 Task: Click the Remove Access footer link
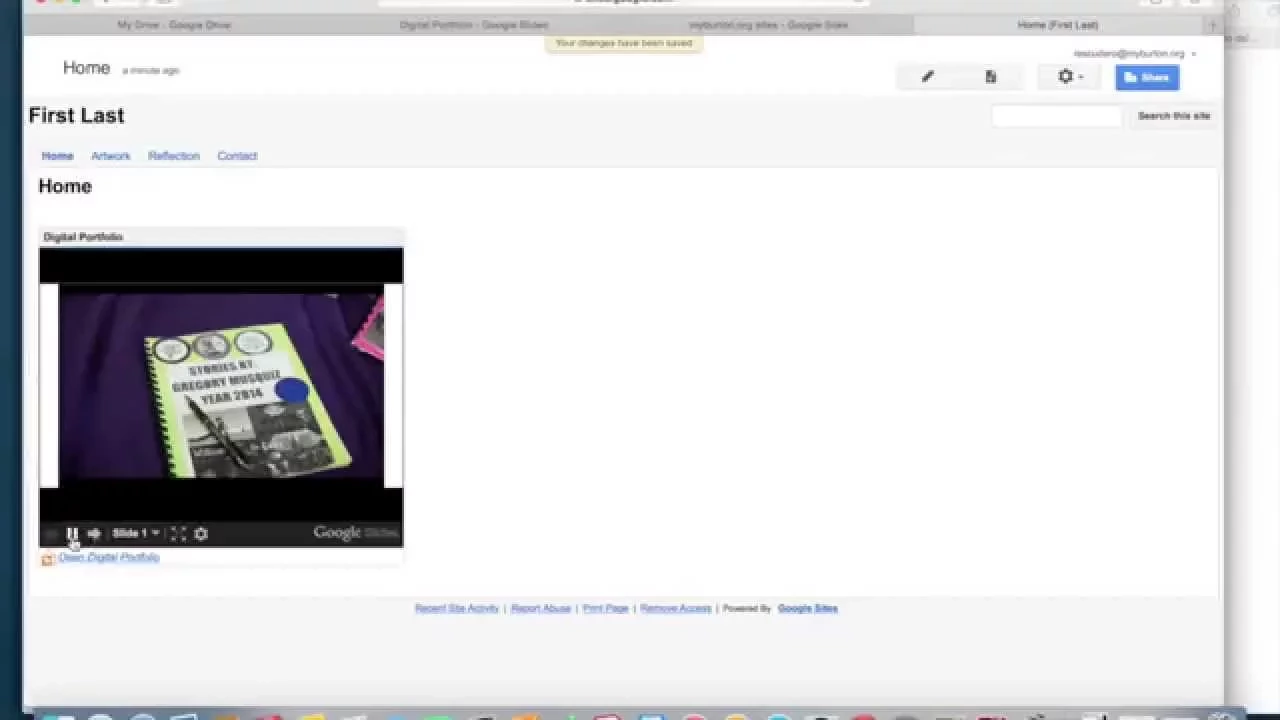[676, 608]
